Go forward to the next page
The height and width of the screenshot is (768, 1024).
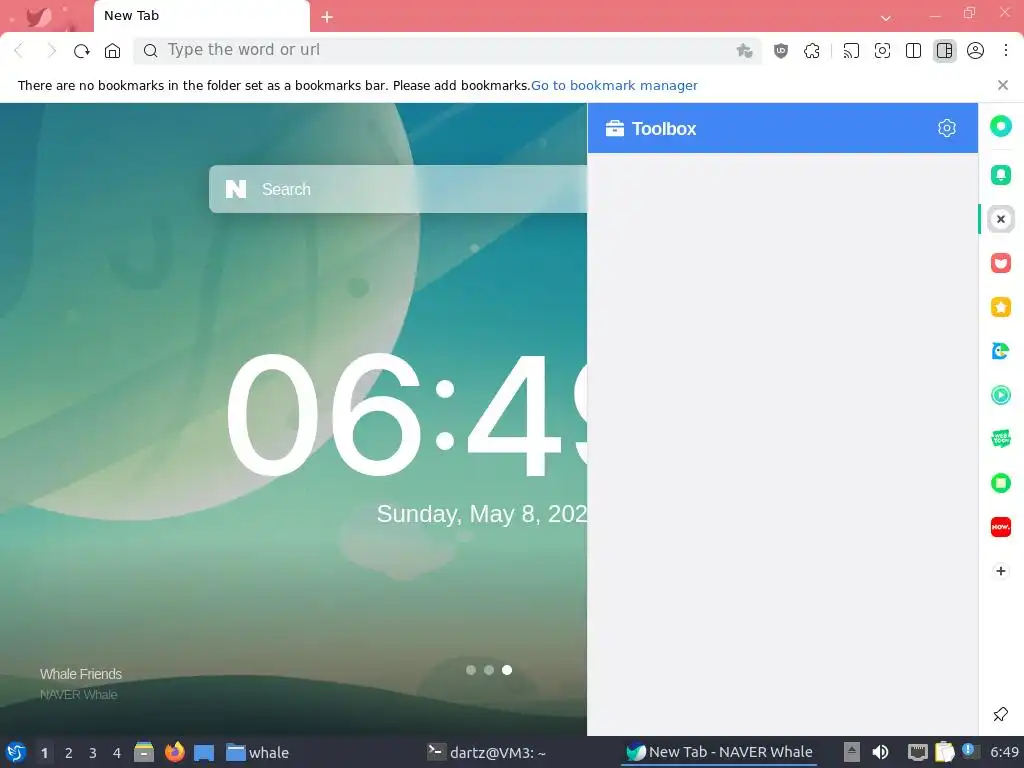[x=51, y=50]
